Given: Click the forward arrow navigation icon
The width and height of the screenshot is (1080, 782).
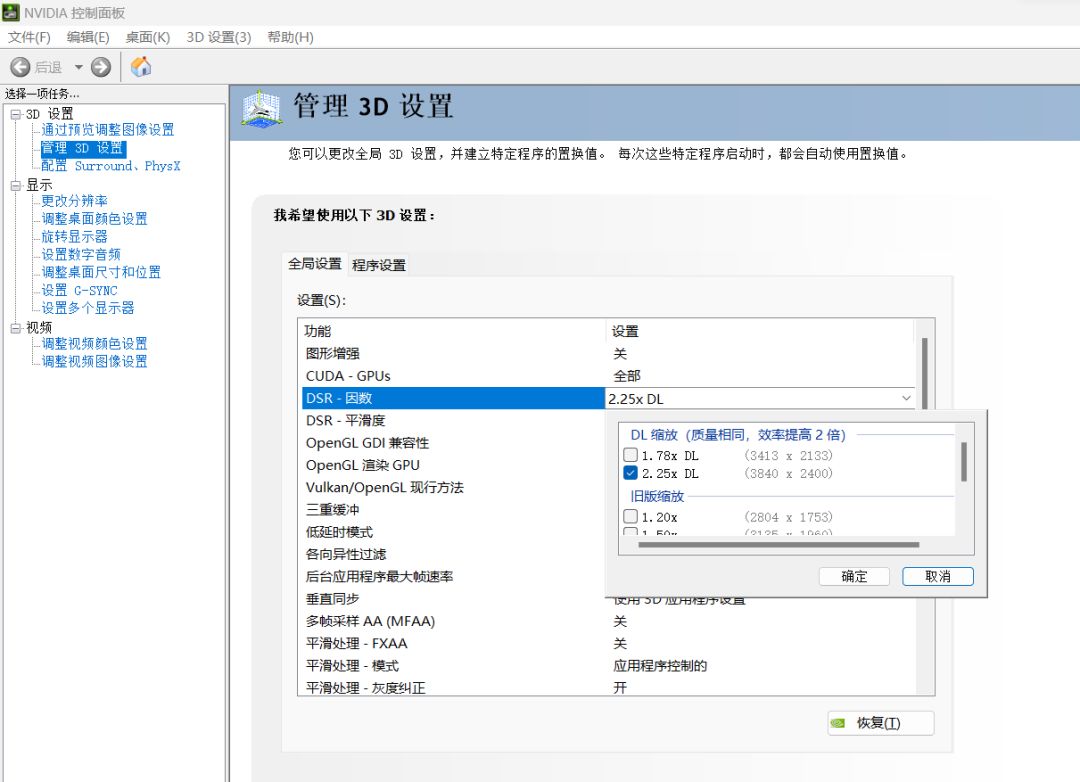Looking at the screenshot, I should 101,67.
